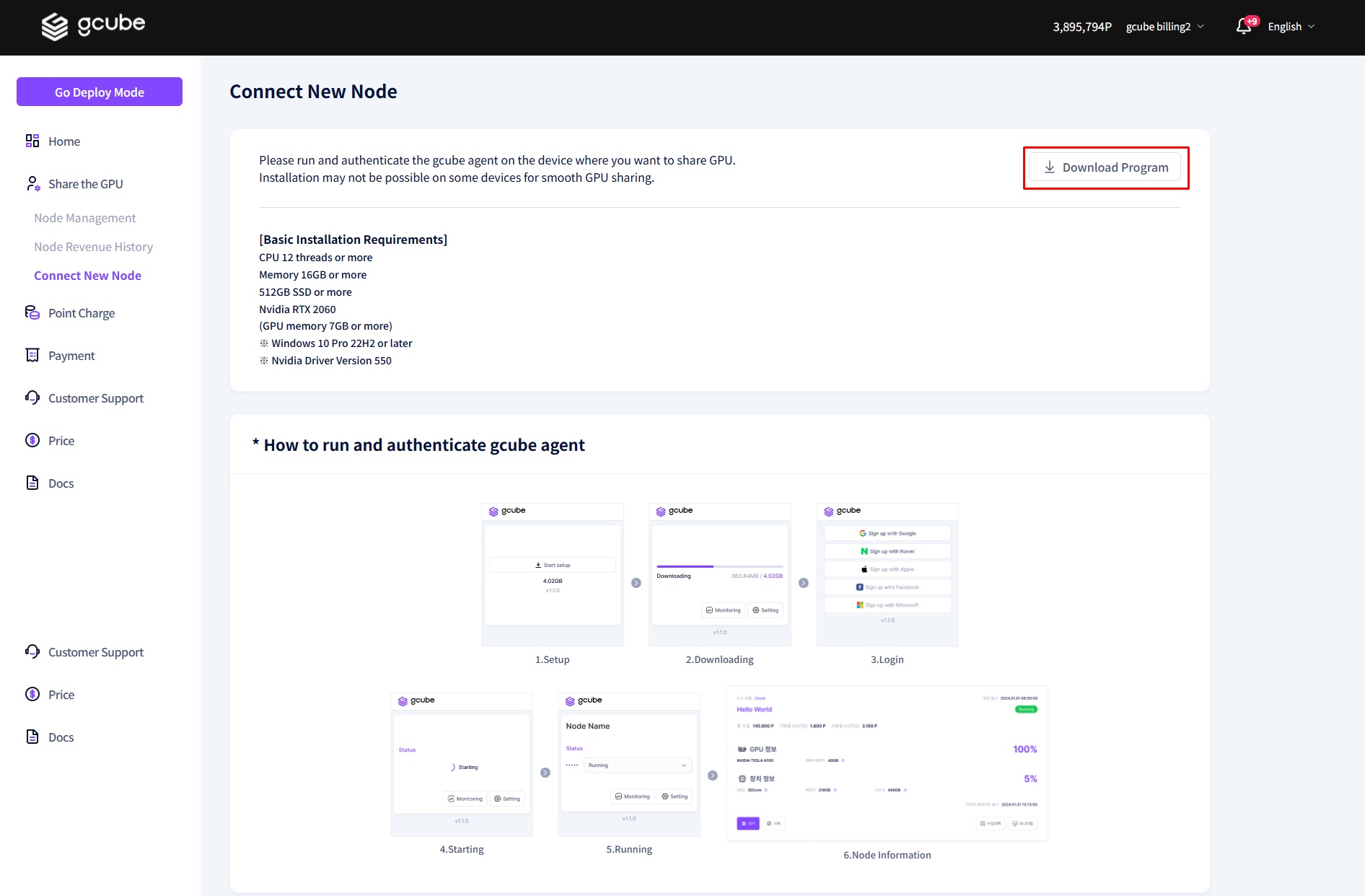Open the English language dropdown
Image resolution: width=1365 pixels, height=896 pixels.
tap(1291, 26)
